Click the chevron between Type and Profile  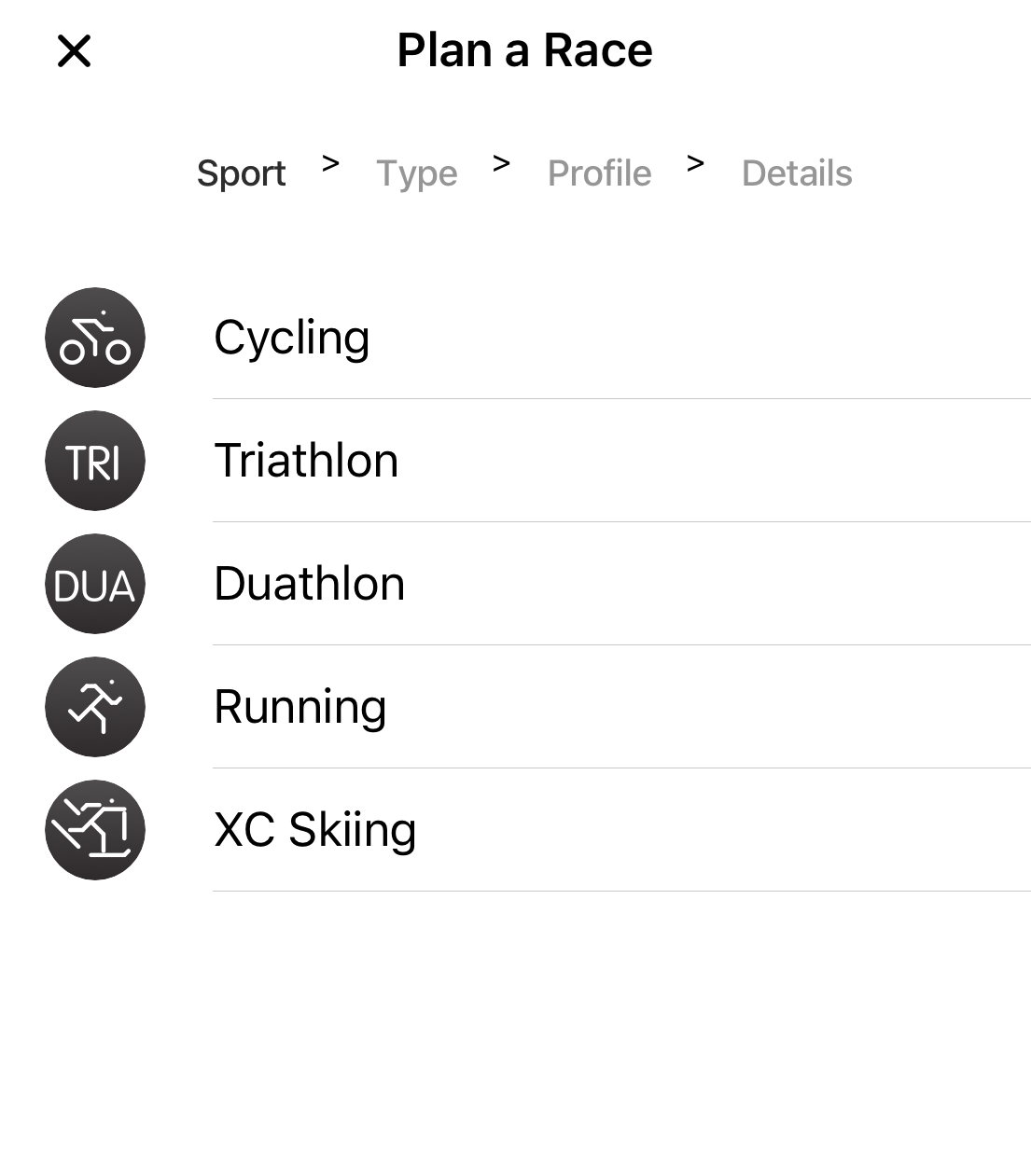502,164
